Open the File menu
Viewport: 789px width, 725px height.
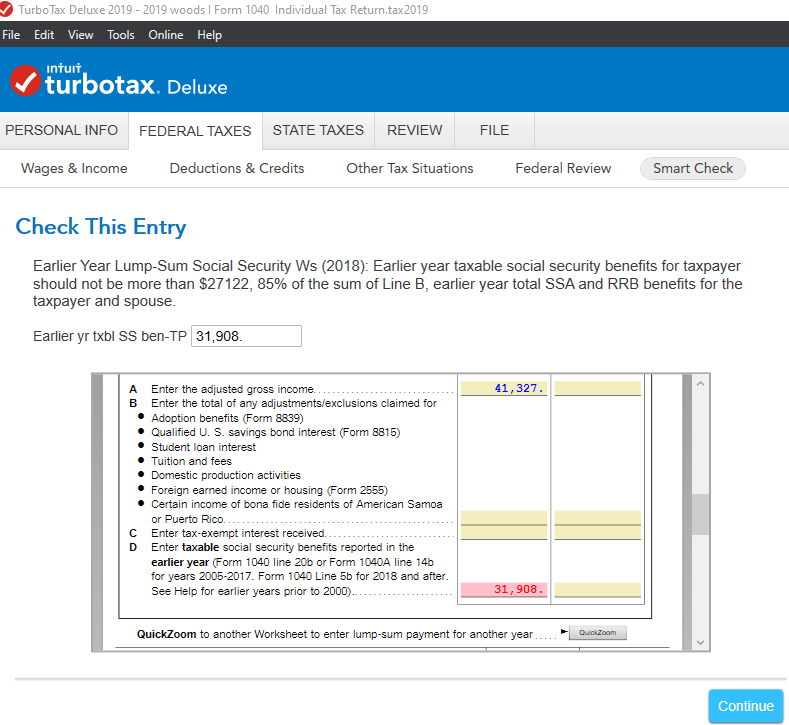pyautogui.click(x=11, y=35)
